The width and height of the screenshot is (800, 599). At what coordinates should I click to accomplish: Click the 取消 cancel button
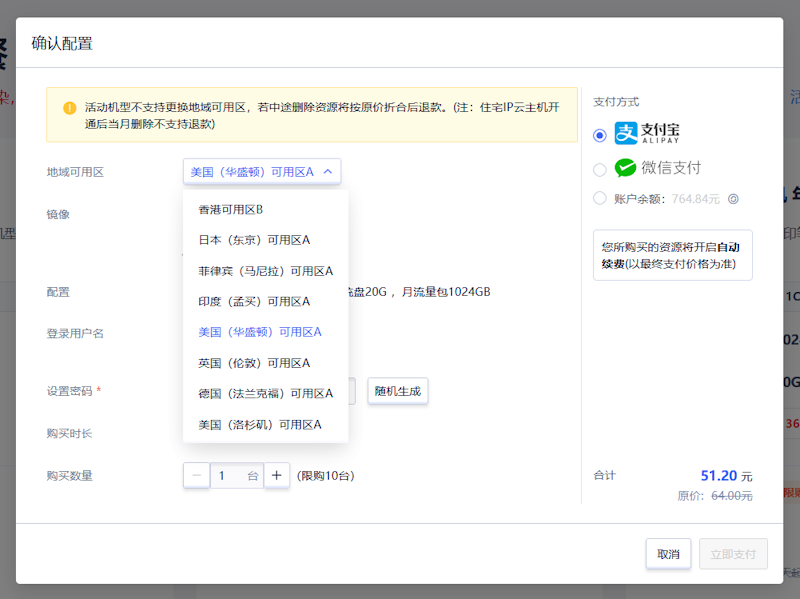pyautogui.click(x=668, y=553)
